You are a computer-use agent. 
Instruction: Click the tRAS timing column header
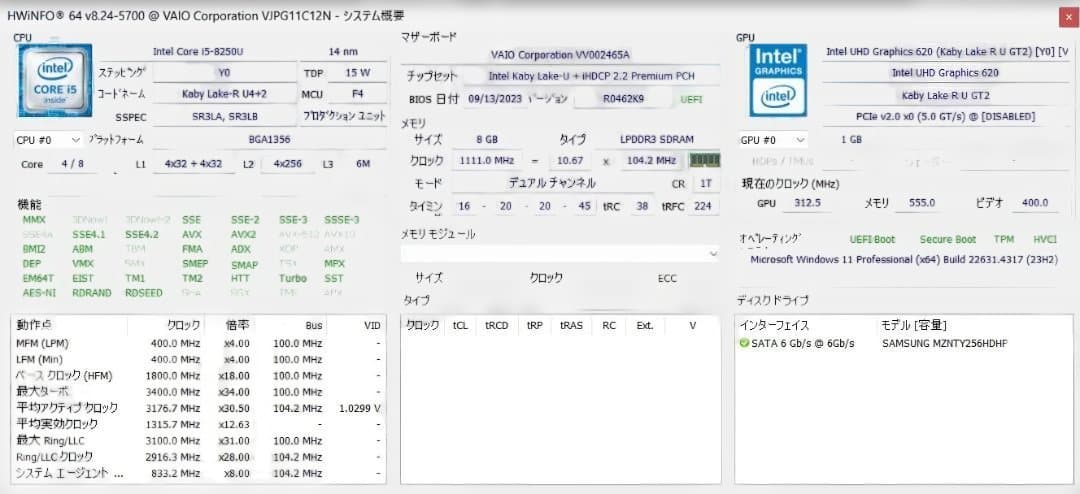pyautogui.click(x=571, y=325)
